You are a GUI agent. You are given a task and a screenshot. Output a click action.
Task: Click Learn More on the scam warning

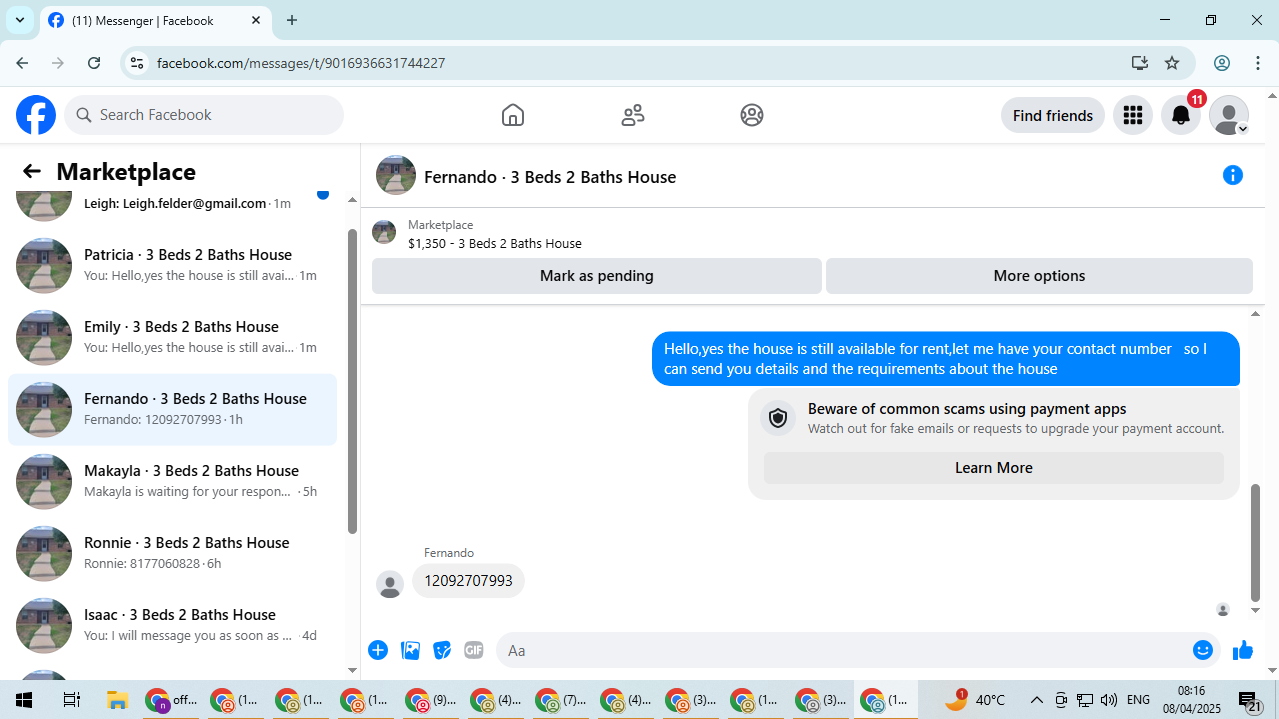pyautogui.click(x=994, y=468)
